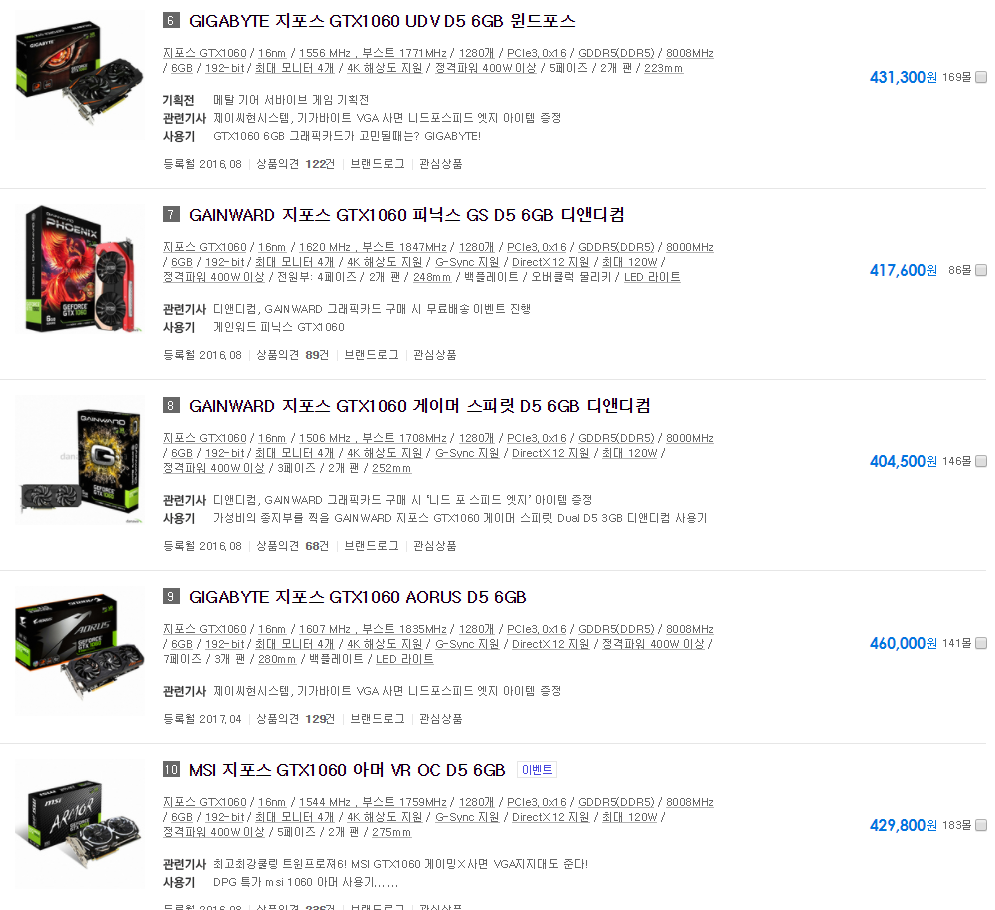Select the checkbox beside price 460,000원
The height and width of the screenshot is (910, 995).
[981, 643]
